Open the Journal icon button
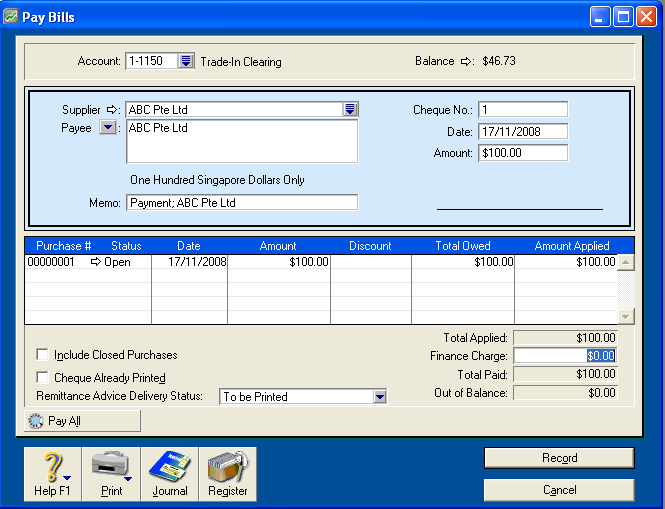The image size is (665, 509). coord(170,474)
